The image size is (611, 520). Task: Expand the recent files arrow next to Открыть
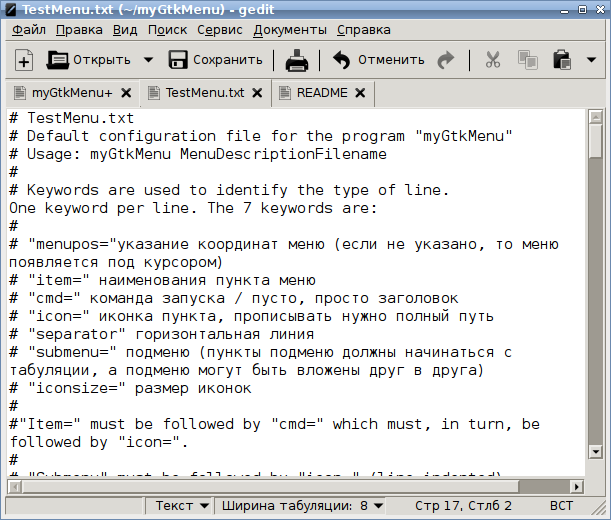click(148, 60)
